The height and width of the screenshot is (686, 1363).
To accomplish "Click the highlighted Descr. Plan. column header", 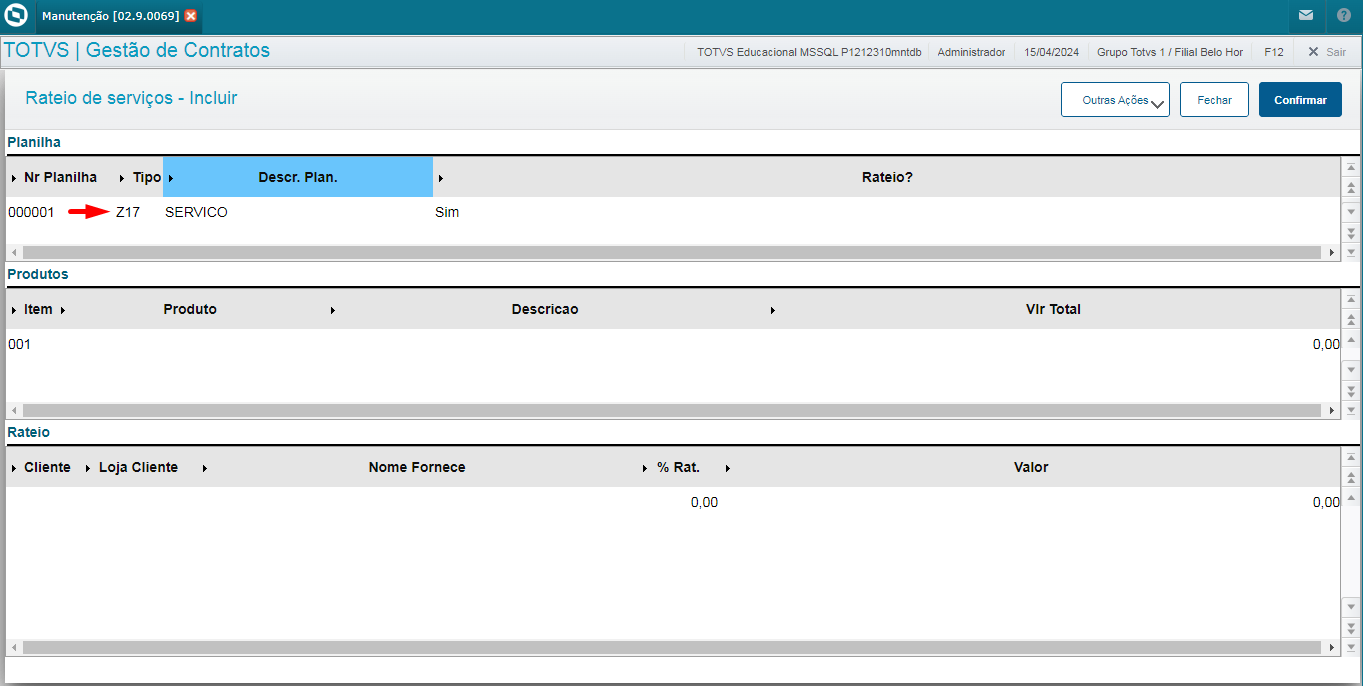I will click(x=298, y=177).
